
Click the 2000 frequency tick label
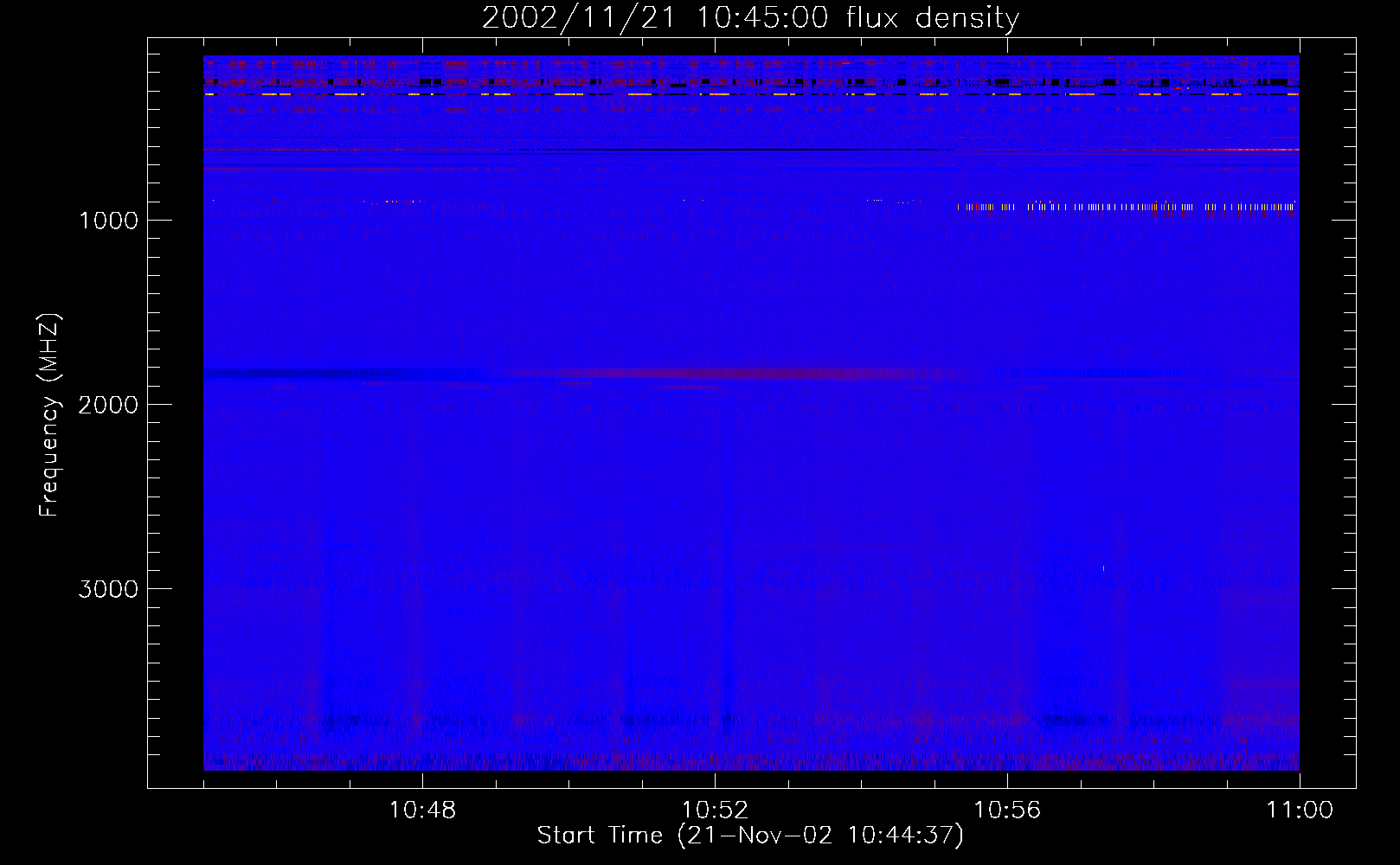click(108, 405)
